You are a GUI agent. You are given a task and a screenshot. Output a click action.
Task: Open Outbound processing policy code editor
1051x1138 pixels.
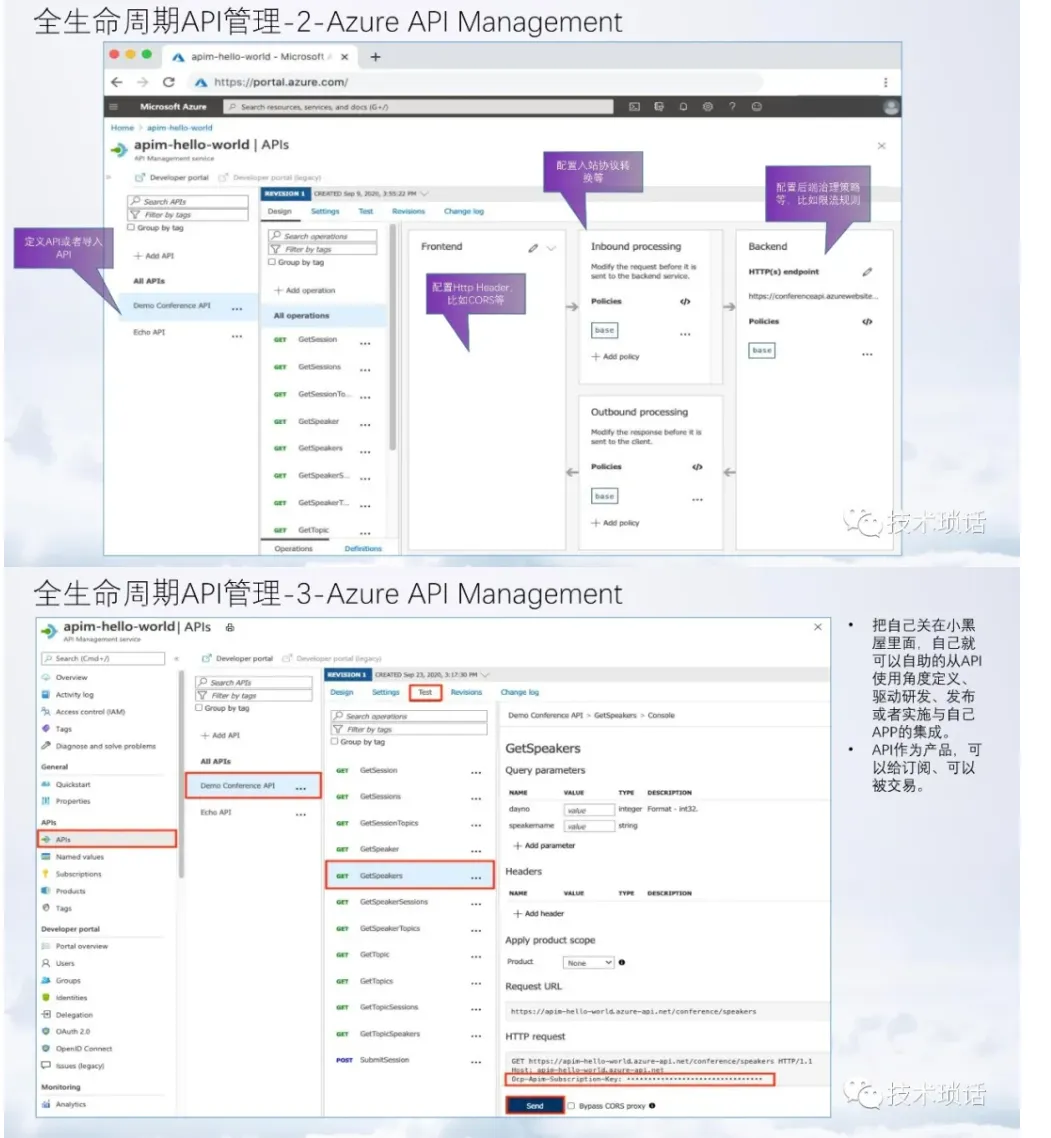pyautogui.click(x=698, y=467)
